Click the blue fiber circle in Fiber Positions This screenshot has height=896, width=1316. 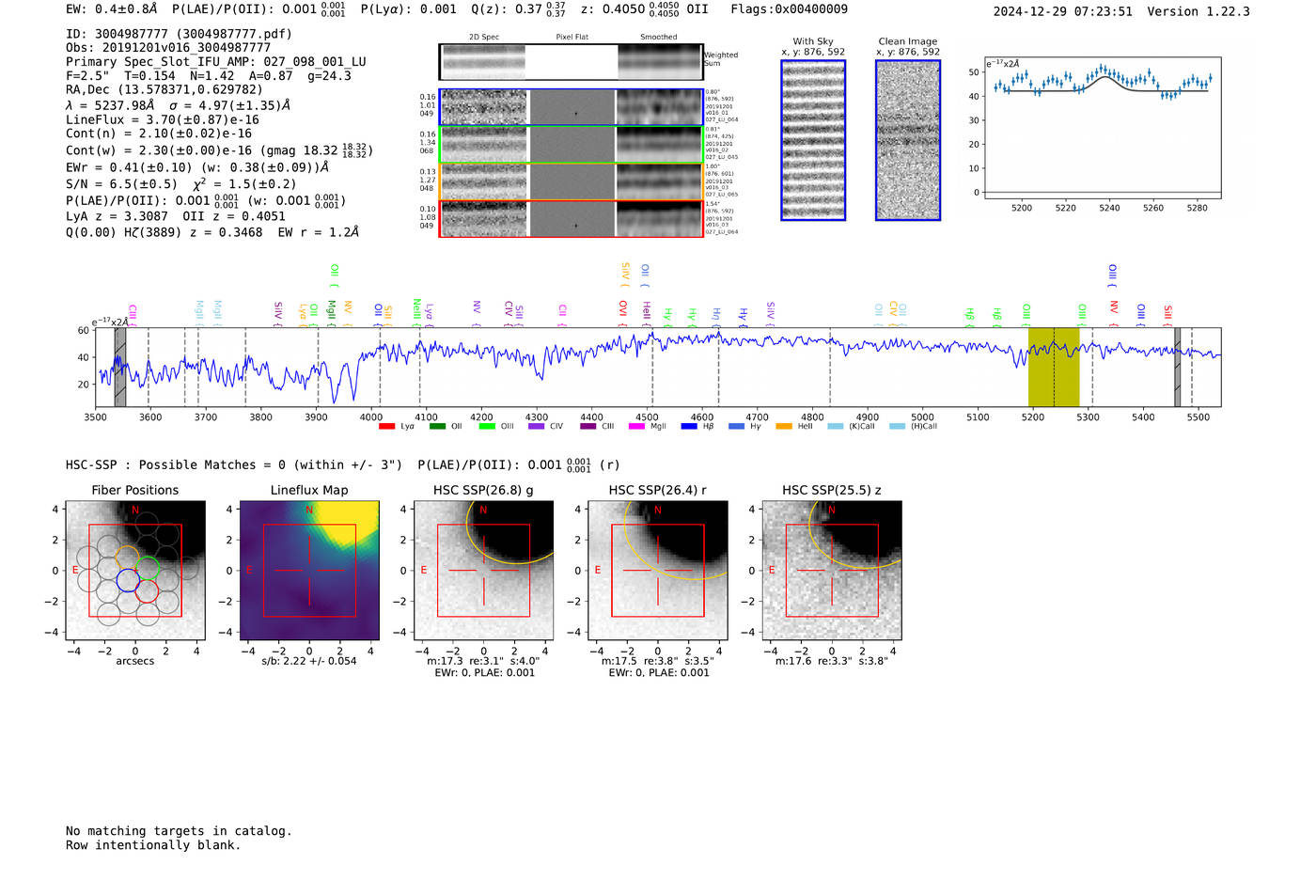pos(128,580)
